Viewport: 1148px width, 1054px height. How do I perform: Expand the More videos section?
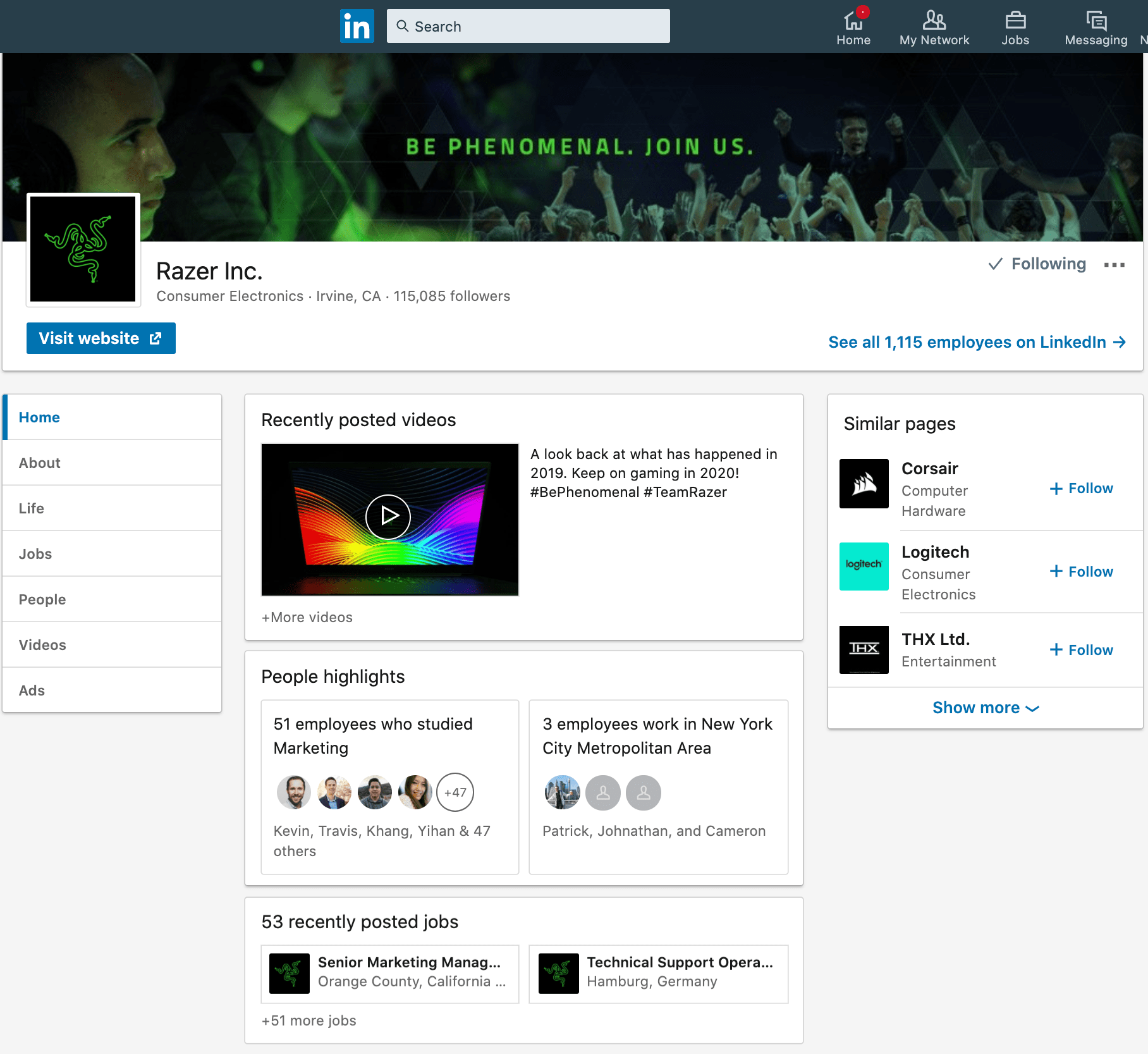tap(307, 617)
